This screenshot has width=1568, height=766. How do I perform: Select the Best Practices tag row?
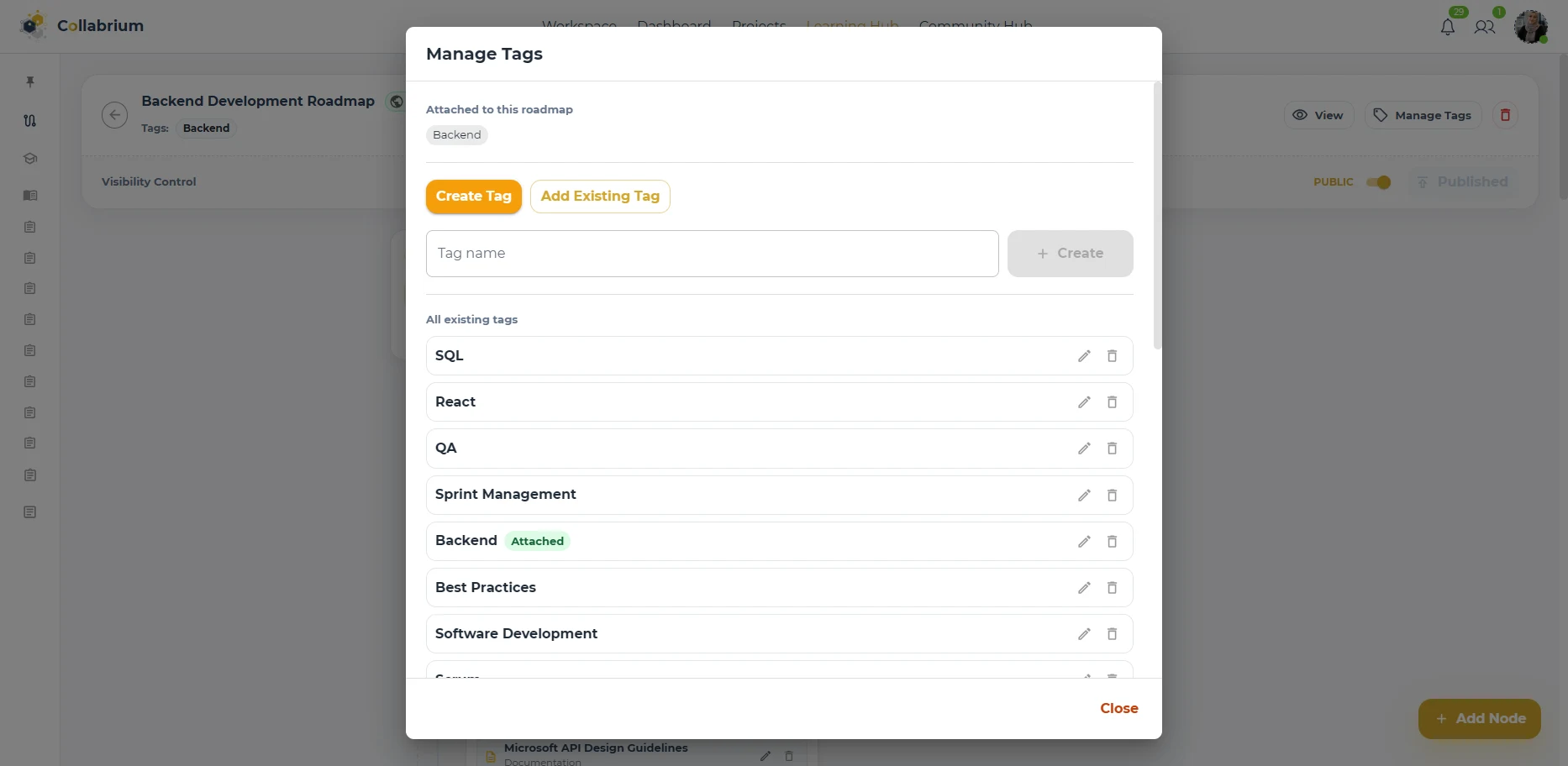780,588
